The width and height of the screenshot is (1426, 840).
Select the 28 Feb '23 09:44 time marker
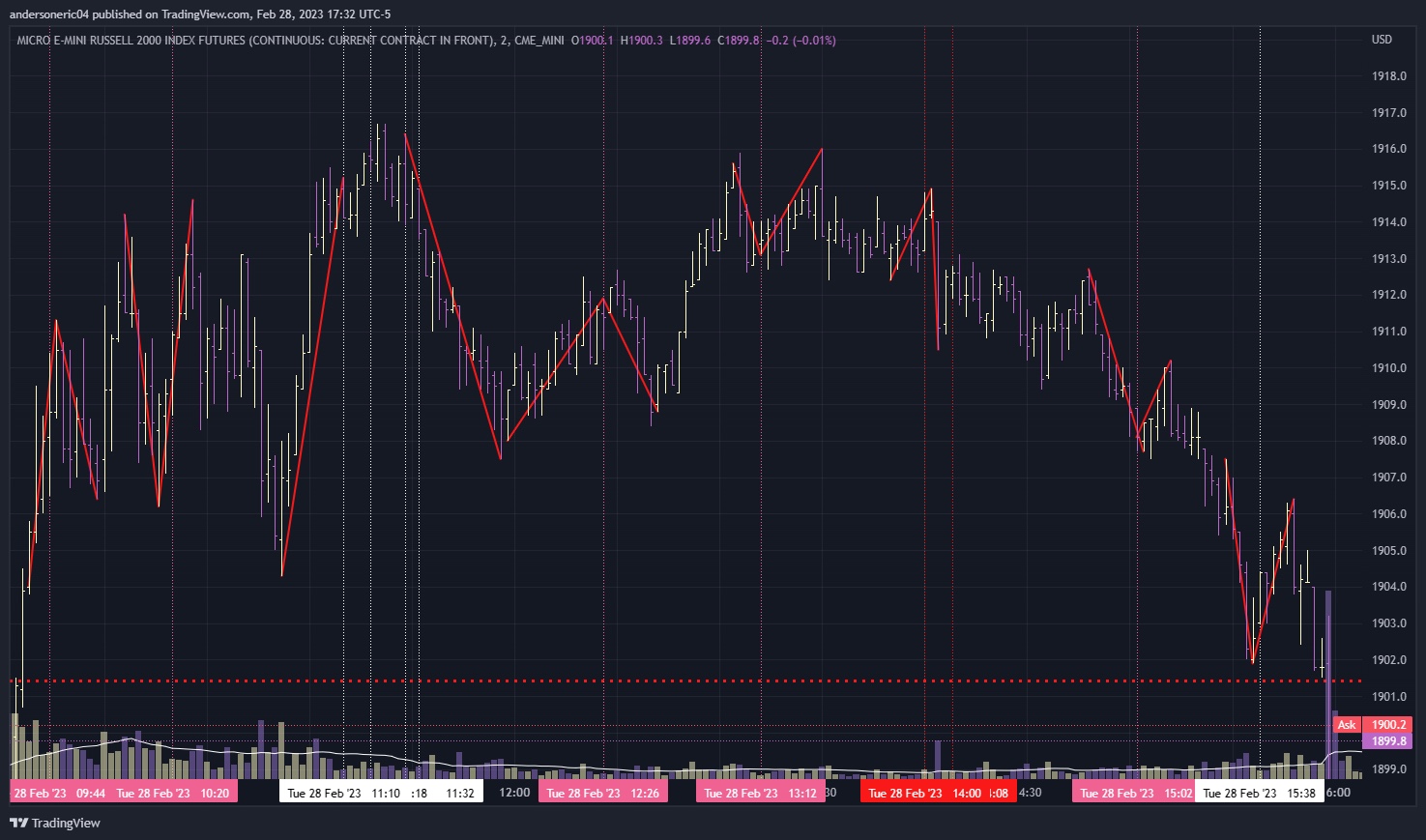click(x=60, y=793)
